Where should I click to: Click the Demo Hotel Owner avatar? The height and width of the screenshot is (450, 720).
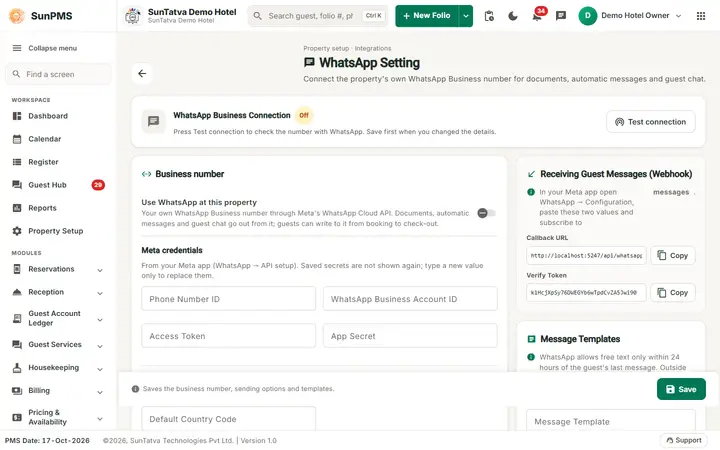tap(587, 16)
